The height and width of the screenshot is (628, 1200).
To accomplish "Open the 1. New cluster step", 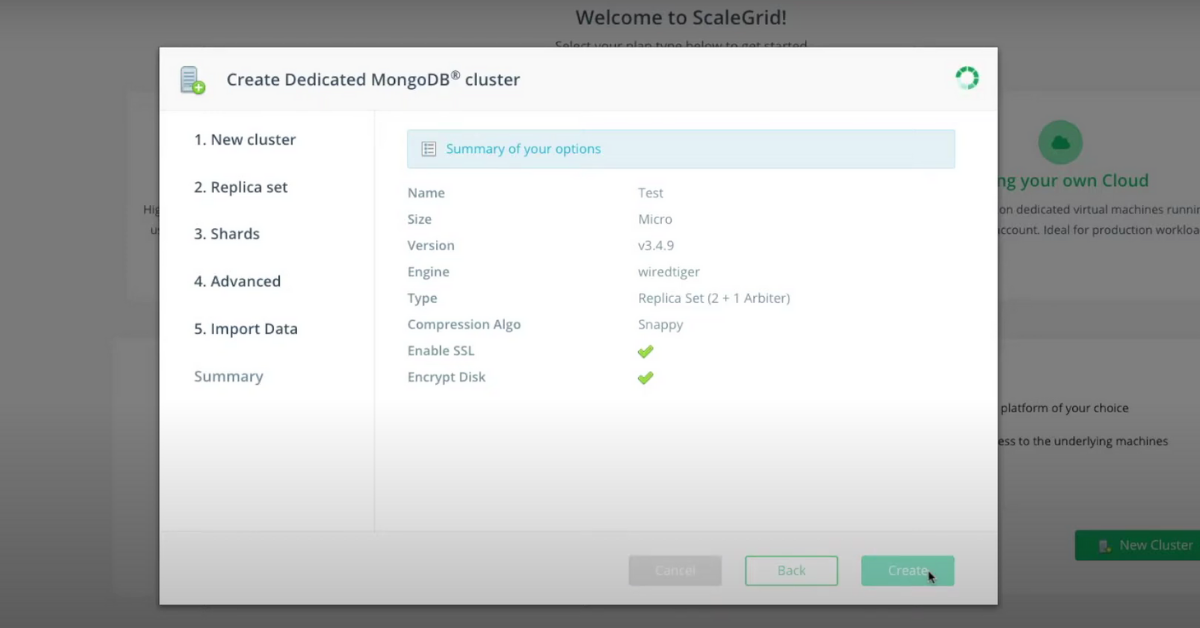I will pyautogui.click(x=245, y=140).
